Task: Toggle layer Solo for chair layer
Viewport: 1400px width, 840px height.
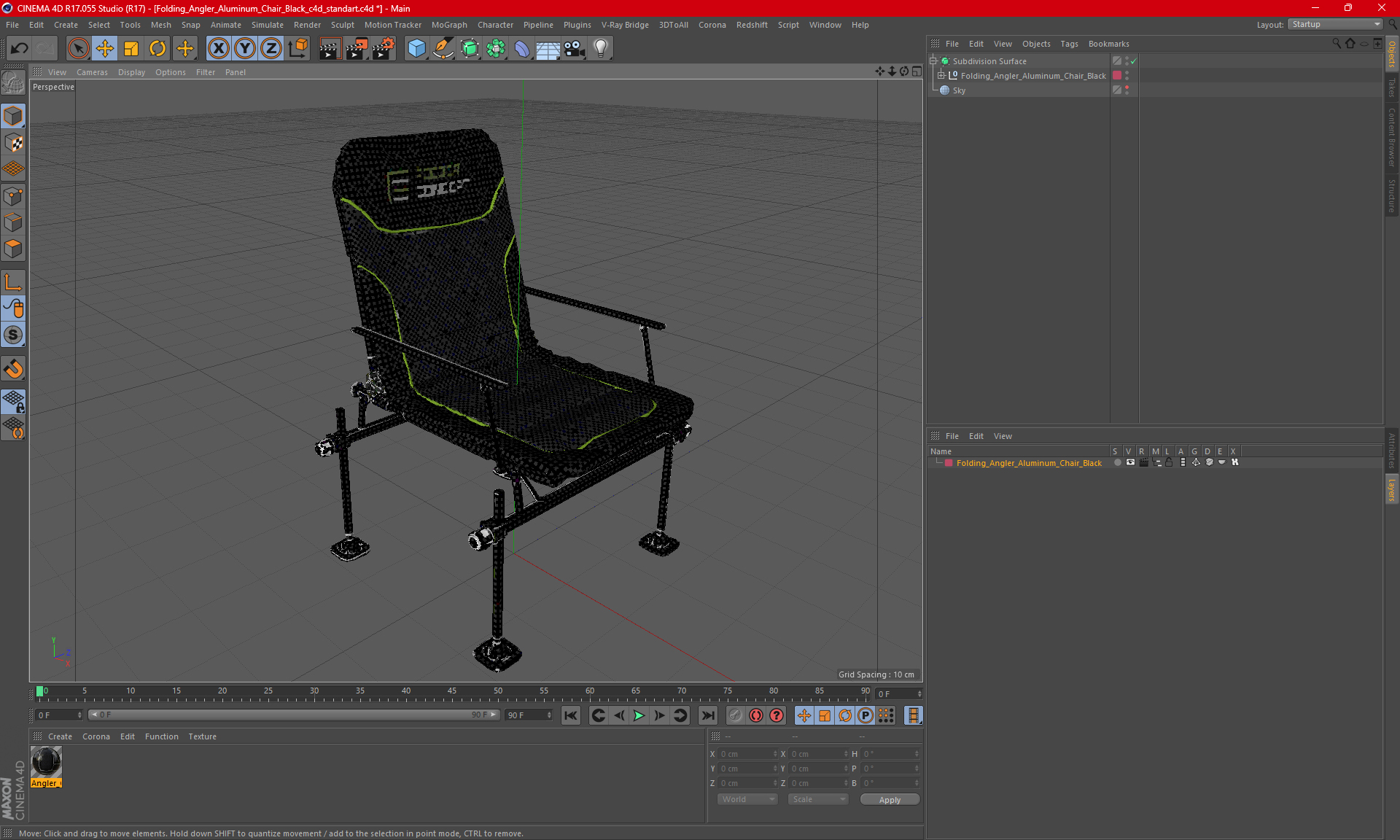Action: (x=1117, y=462)
